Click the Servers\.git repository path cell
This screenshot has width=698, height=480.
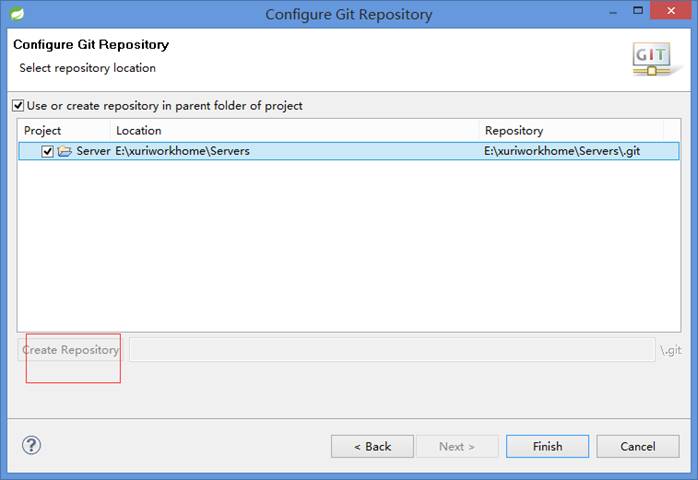point(562,151)
